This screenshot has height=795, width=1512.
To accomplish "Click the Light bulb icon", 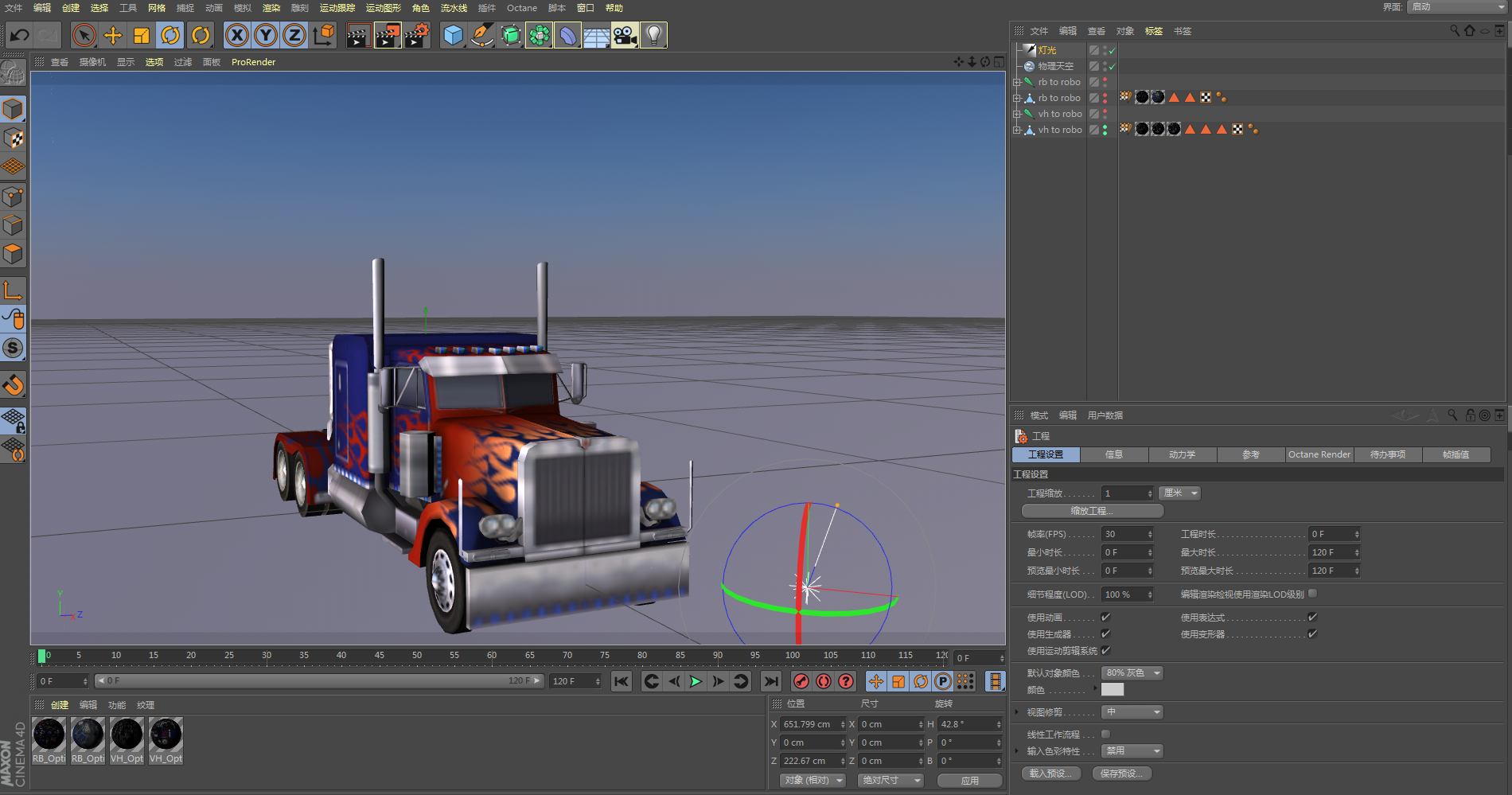I will coord(653,35).
